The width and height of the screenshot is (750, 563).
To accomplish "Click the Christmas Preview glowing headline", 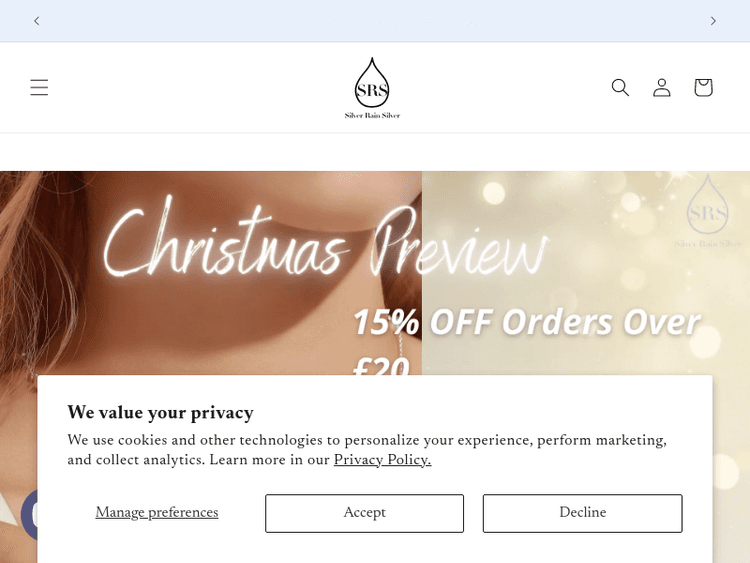I will click(325, 237).
